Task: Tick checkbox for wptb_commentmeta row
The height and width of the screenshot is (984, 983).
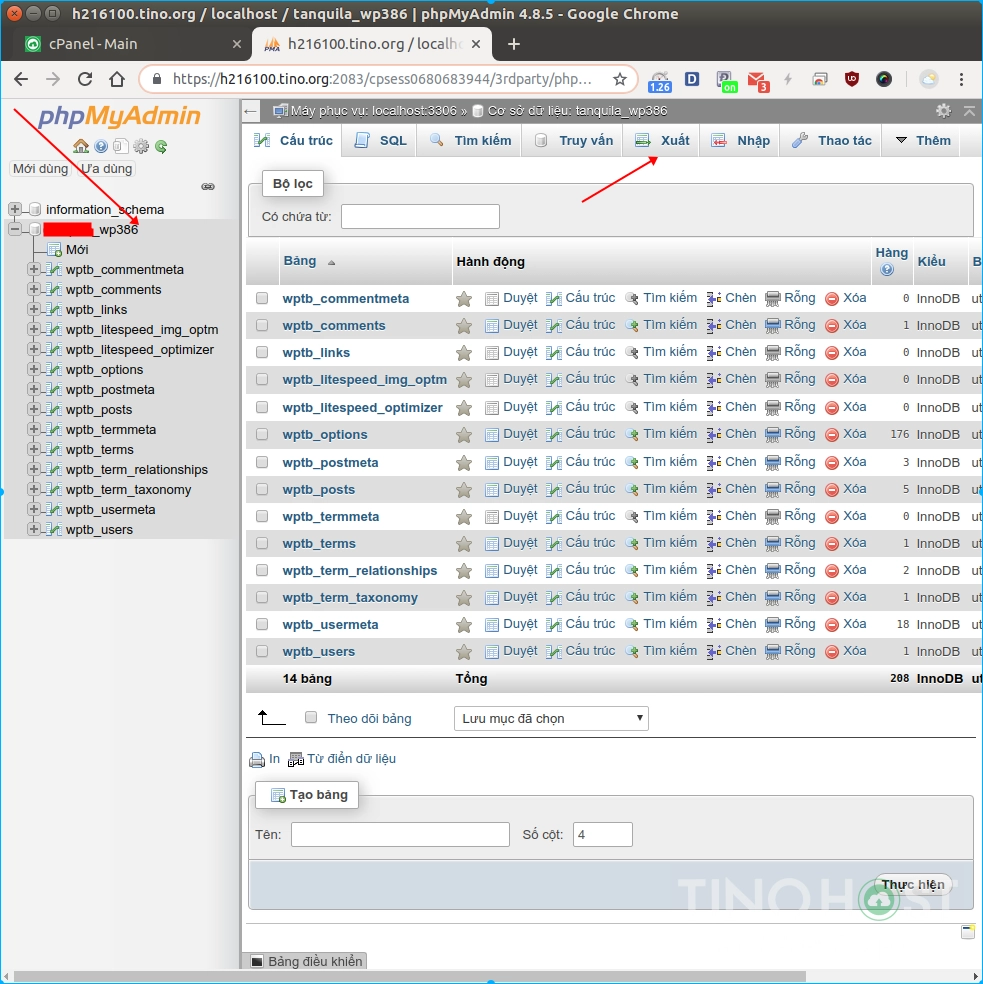Action: (x=262, y=298)
